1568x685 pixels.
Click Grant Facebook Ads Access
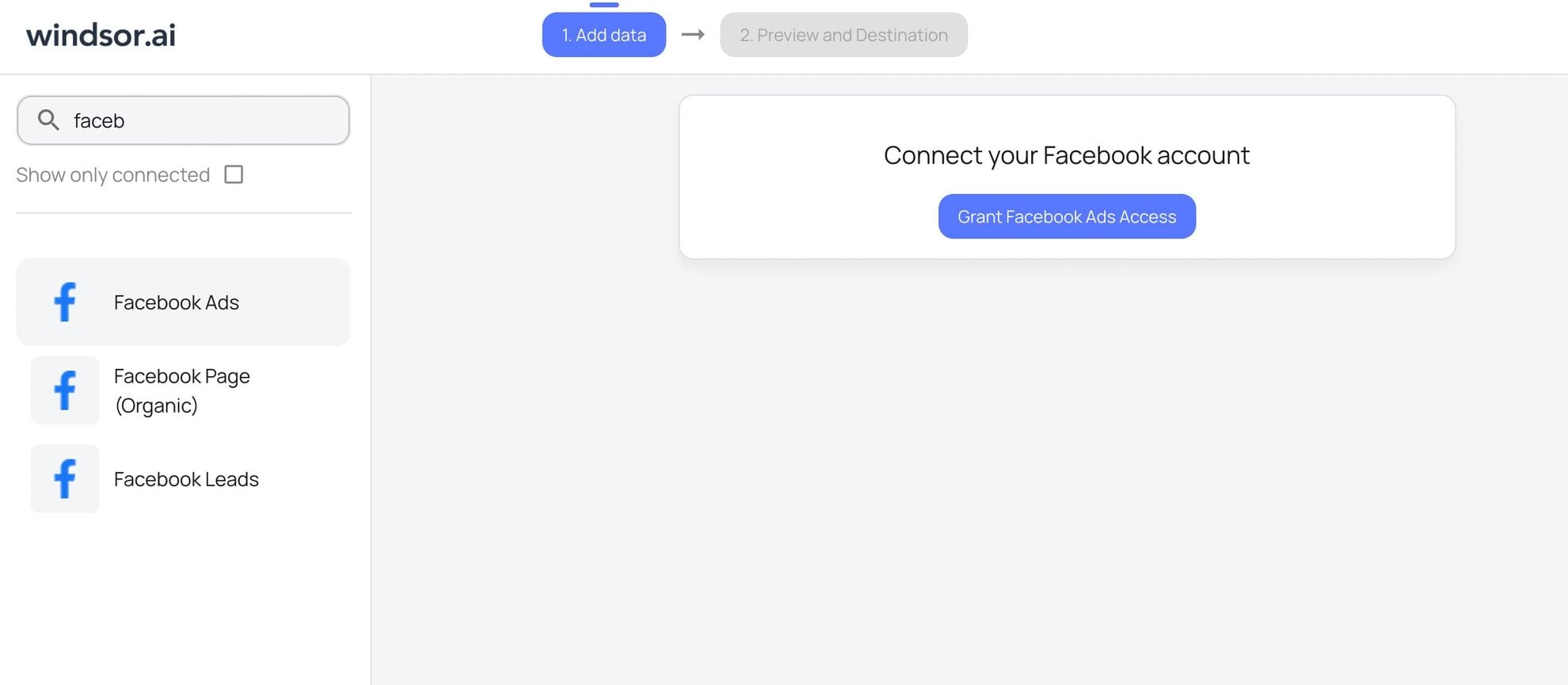(x=1067, y=216)
